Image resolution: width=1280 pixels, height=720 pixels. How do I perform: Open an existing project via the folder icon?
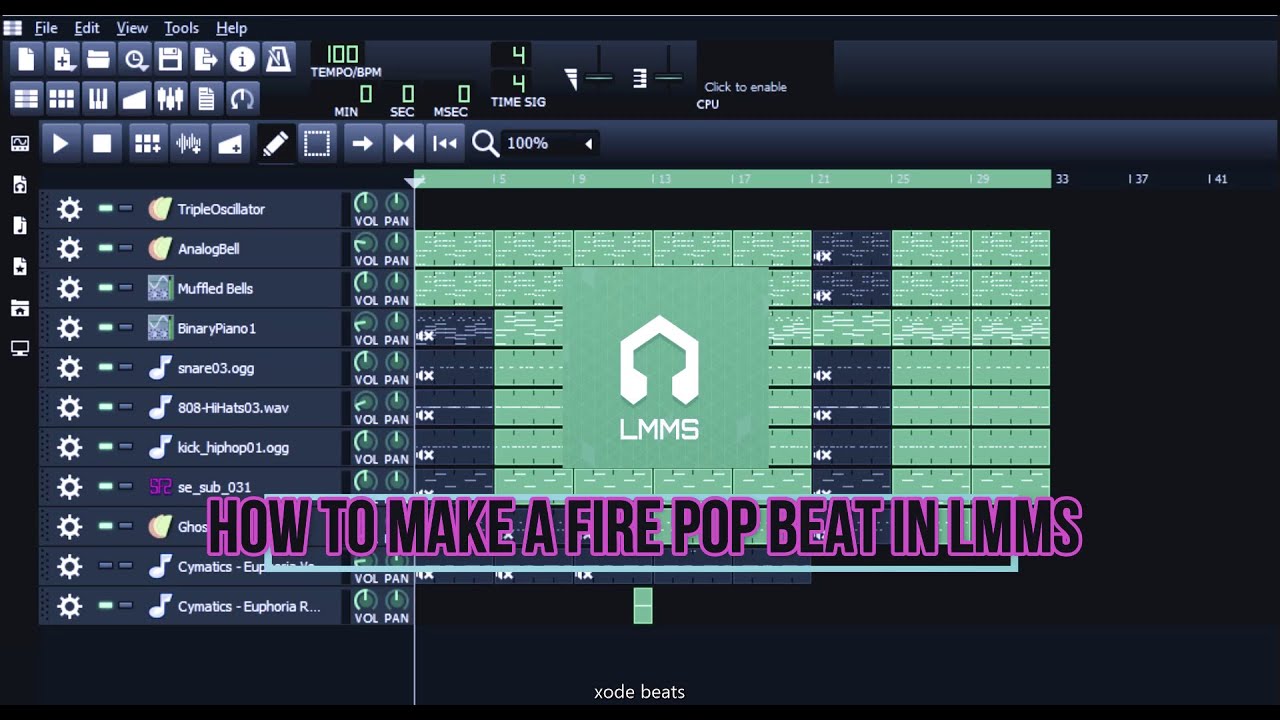(98, 59)
